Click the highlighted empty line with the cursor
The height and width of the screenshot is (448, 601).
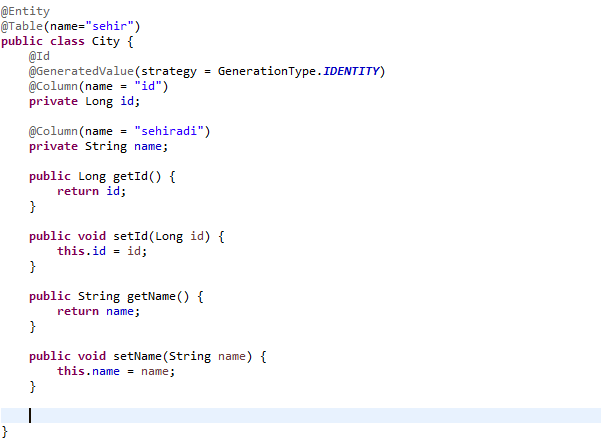[300, 415]
